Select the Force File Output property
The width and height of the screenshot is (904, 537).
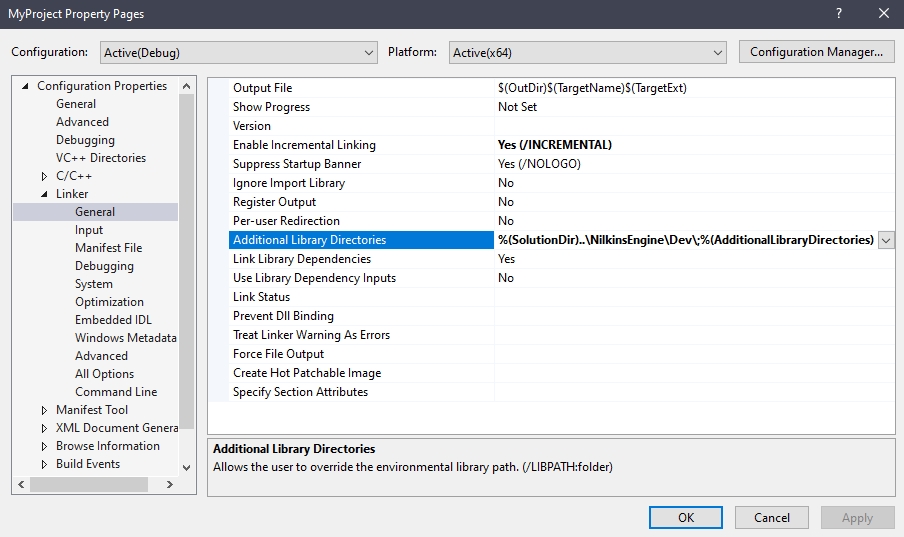coord(562,355)
